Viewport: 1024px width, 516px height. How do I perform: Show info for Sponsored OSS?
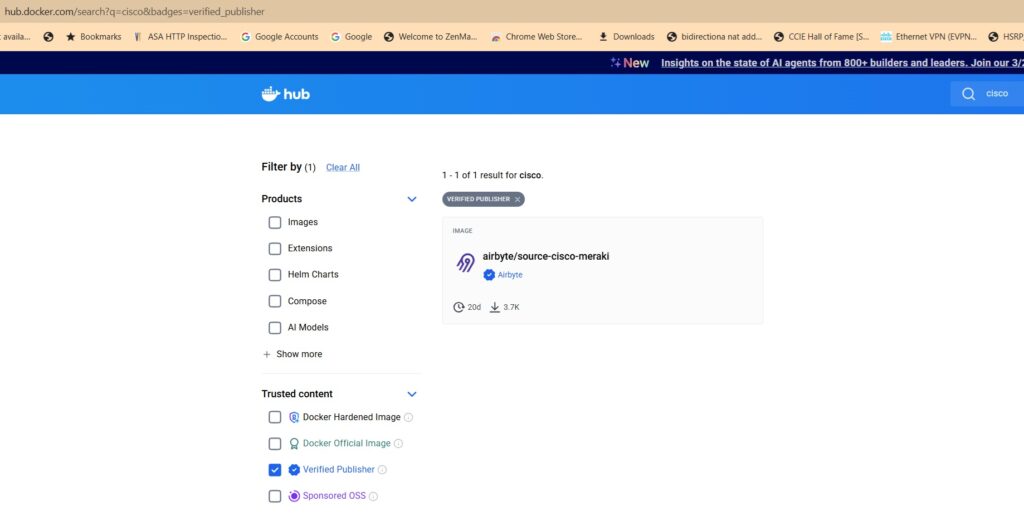373,496
